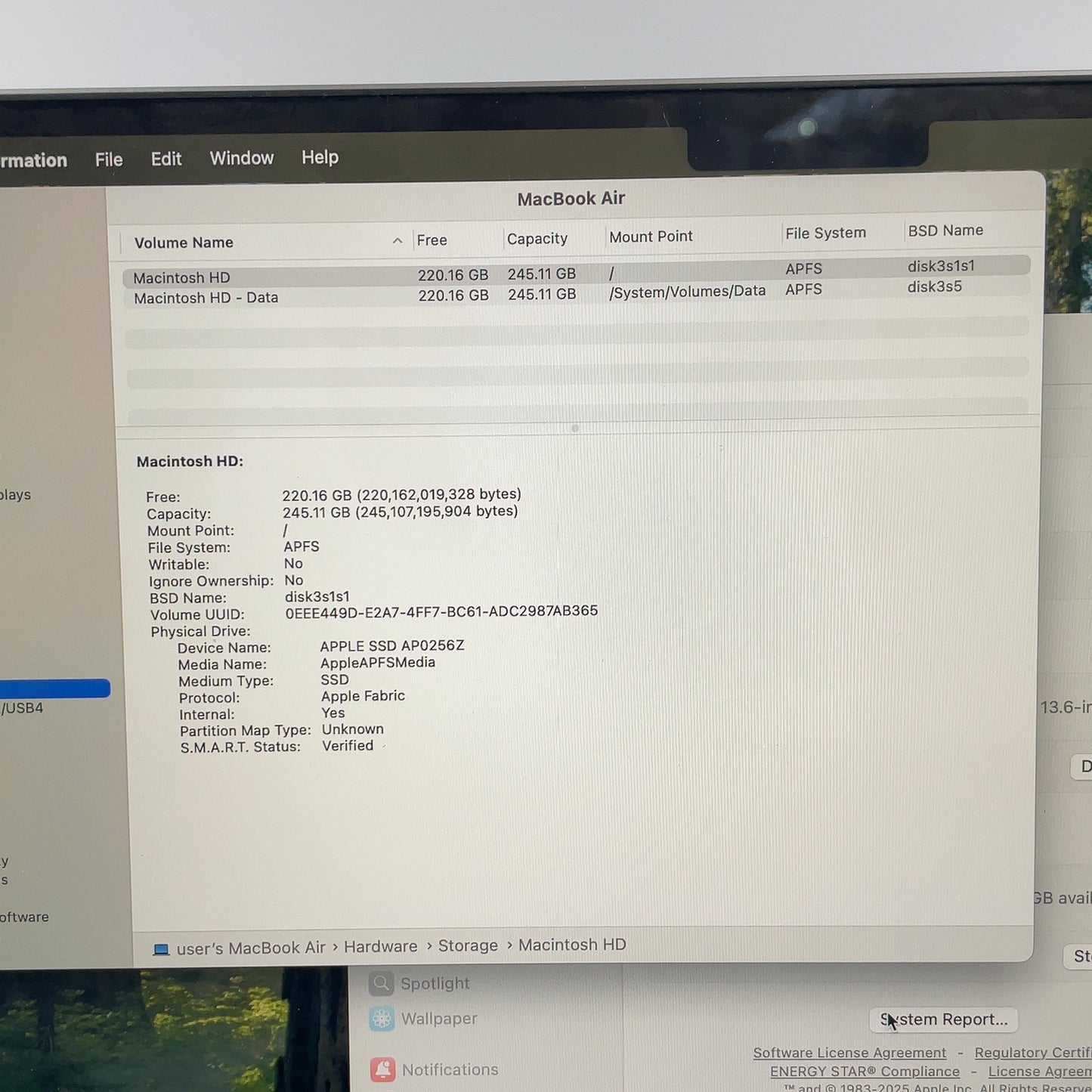
Task: Click Storage in the path bar
Action: pos(468,945)
